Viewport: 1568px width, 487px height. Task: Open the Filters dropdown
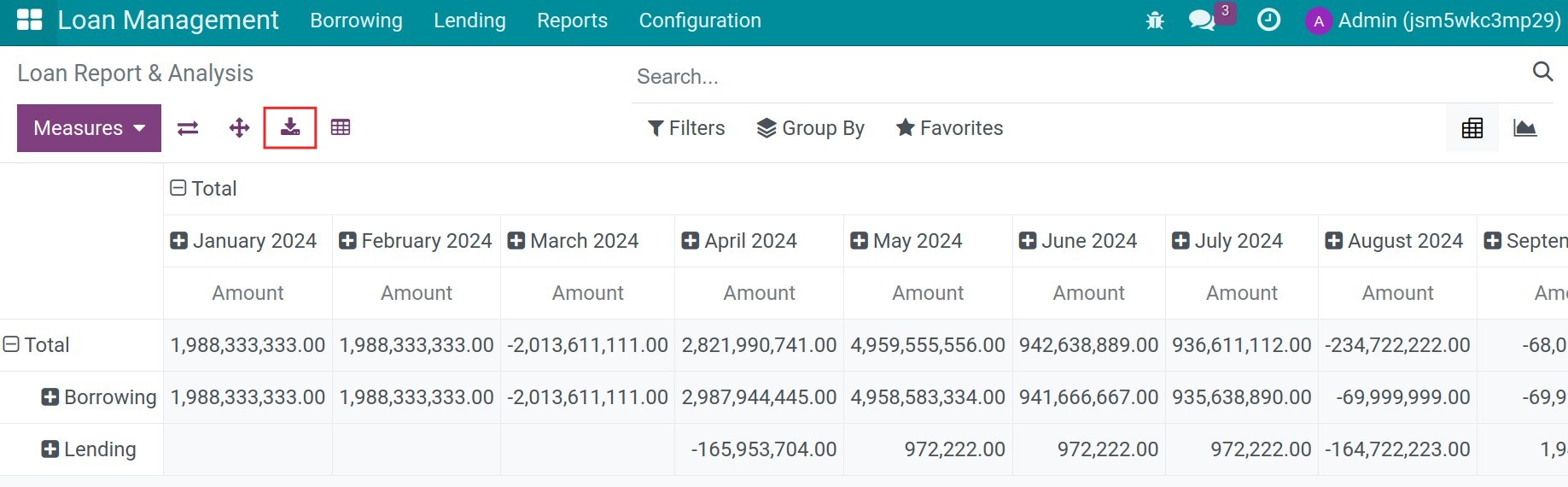pos(686,128)
